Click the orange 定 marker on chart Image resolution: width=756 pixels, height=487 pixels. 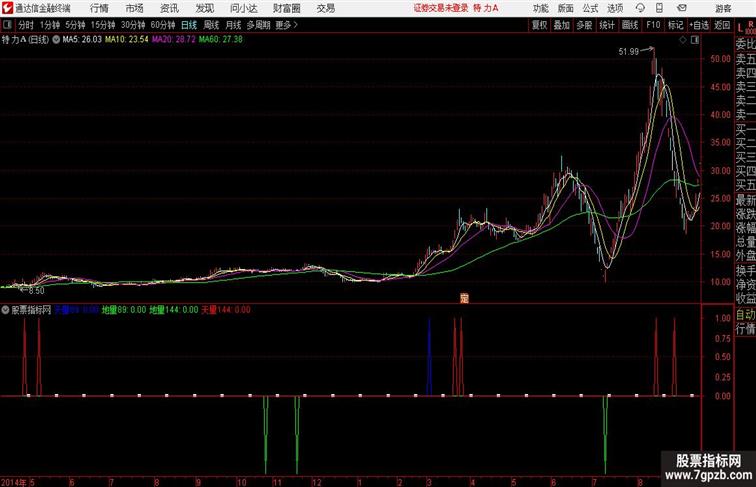pyautogui.click(x=464, y=298)
